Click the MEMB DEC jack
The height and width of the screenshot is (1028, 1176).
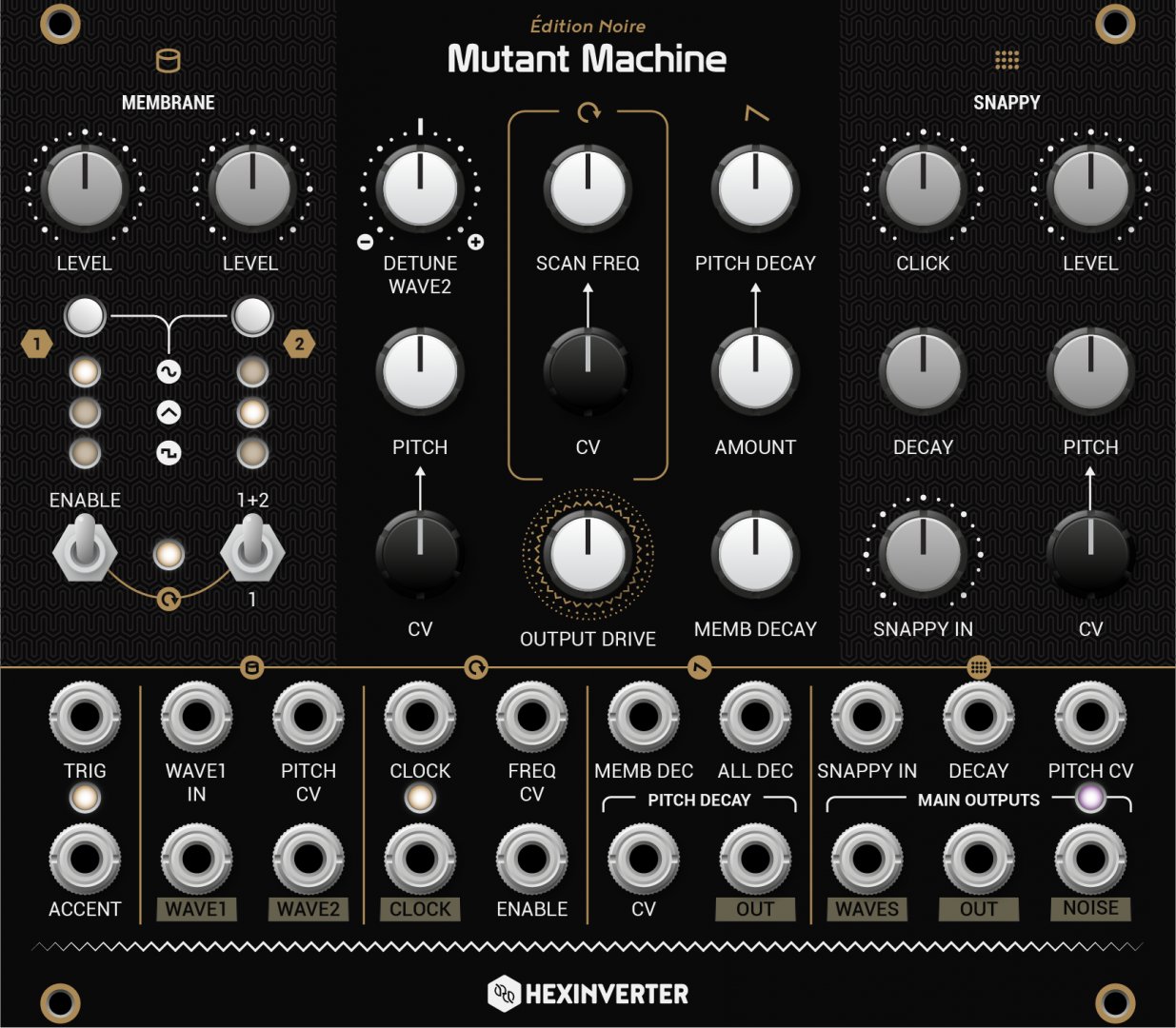pos(644,717)
